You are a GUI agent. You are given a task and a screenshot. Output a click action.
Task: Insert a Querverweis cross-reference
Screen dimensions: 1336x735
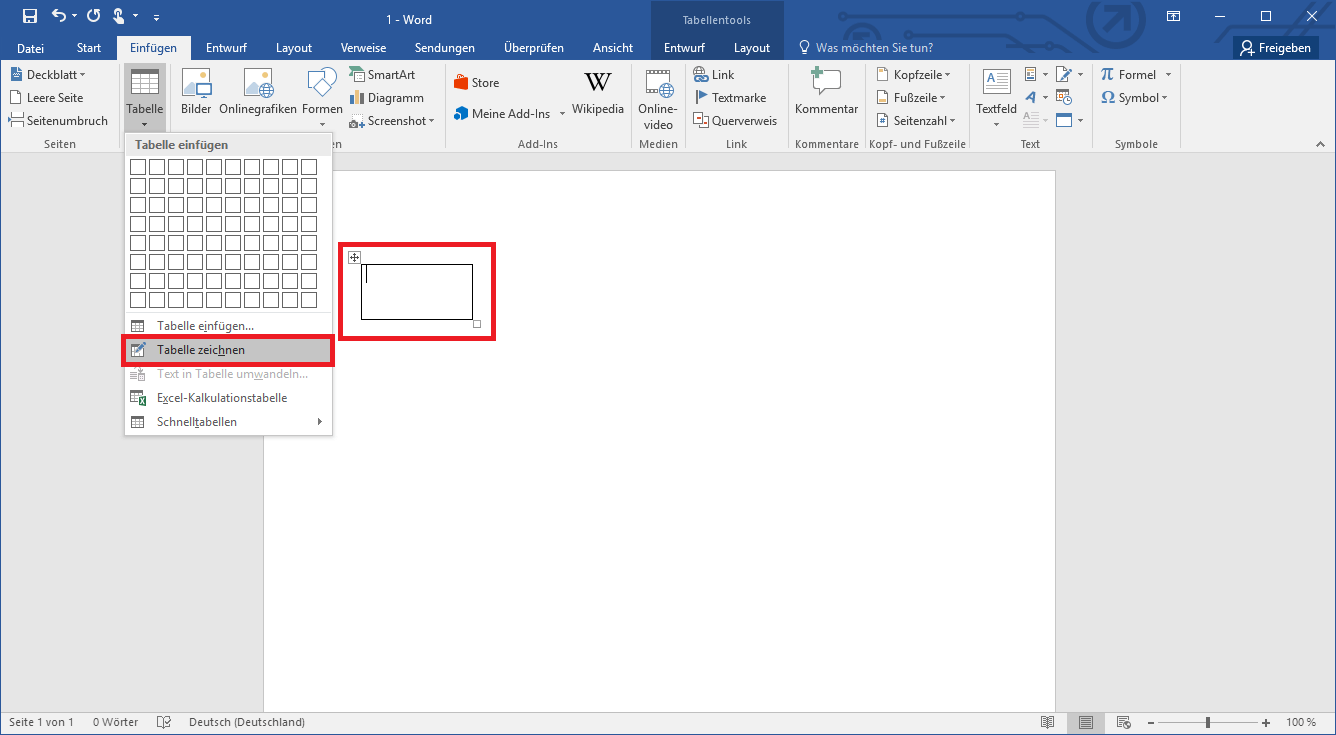(x=735, y=121)
